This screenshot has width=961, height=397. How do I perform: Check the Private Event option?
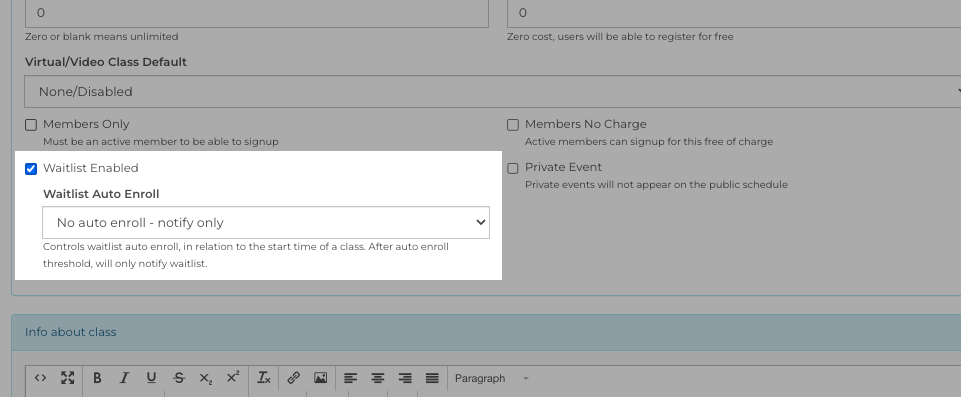513,168
